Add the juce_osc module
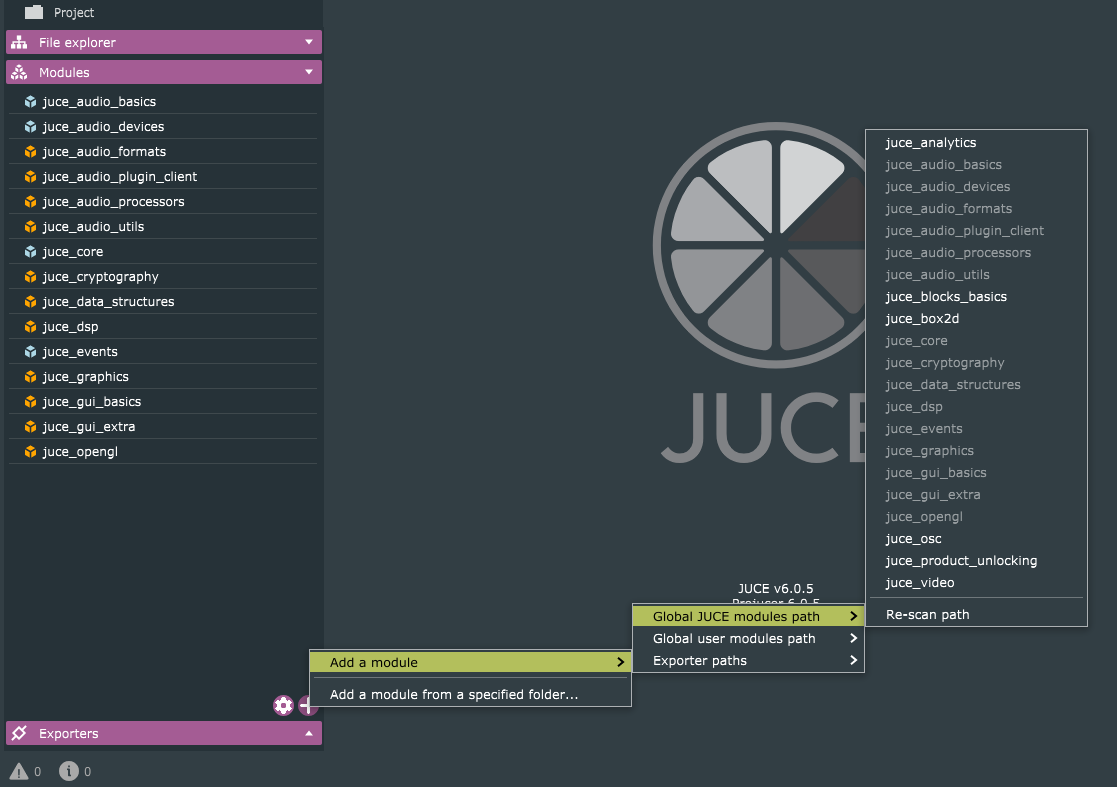Viewport: 1117px width, 787px height. (x=977, y=539)
